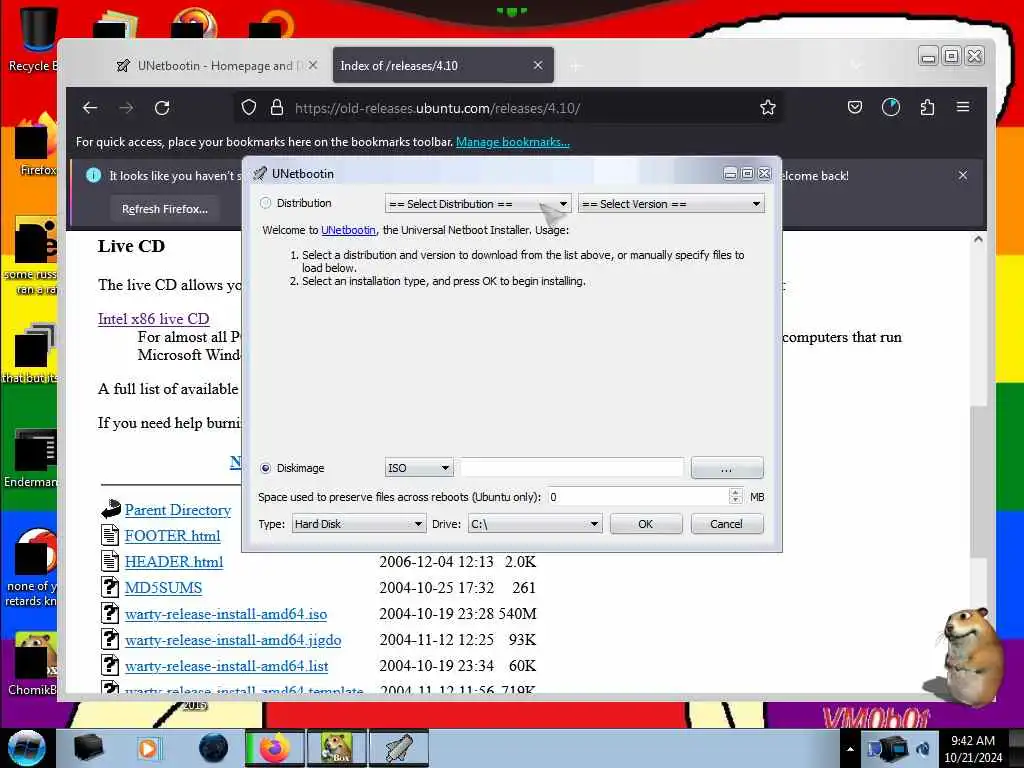The height and width of the screenshot is (768, 1024).
Task: Open the HEADER.html link
Action: [174, 562]
